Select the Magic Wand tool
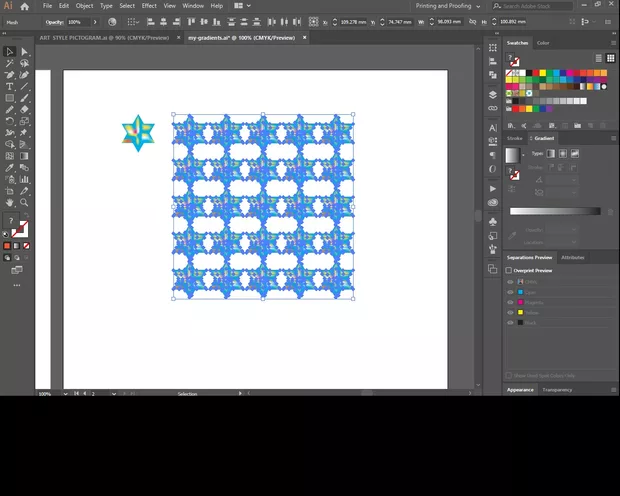Screen dimensions: 620x496 10,63
